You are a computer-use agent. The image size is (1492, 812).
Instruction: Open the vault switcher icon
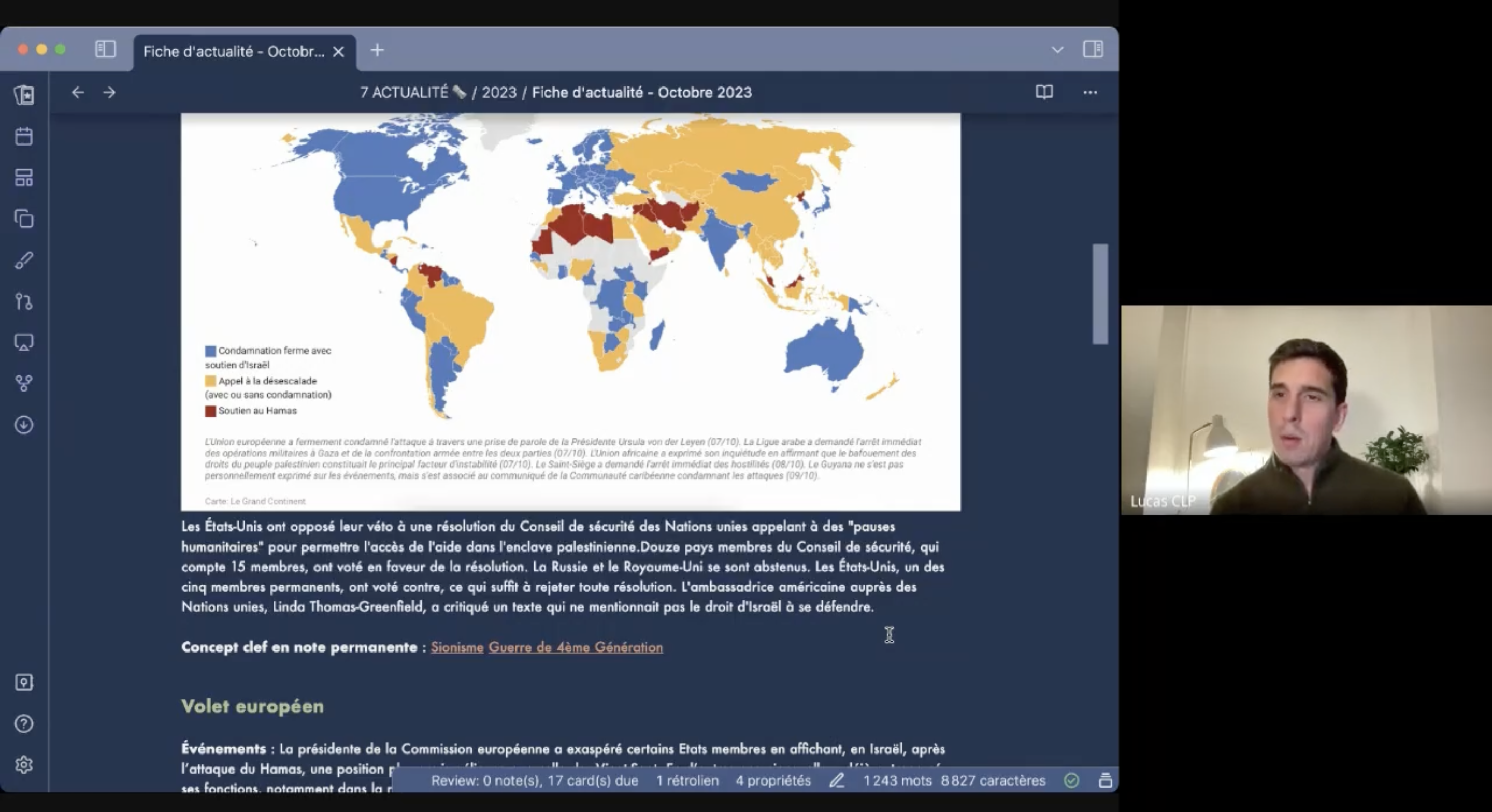(24, 682)
